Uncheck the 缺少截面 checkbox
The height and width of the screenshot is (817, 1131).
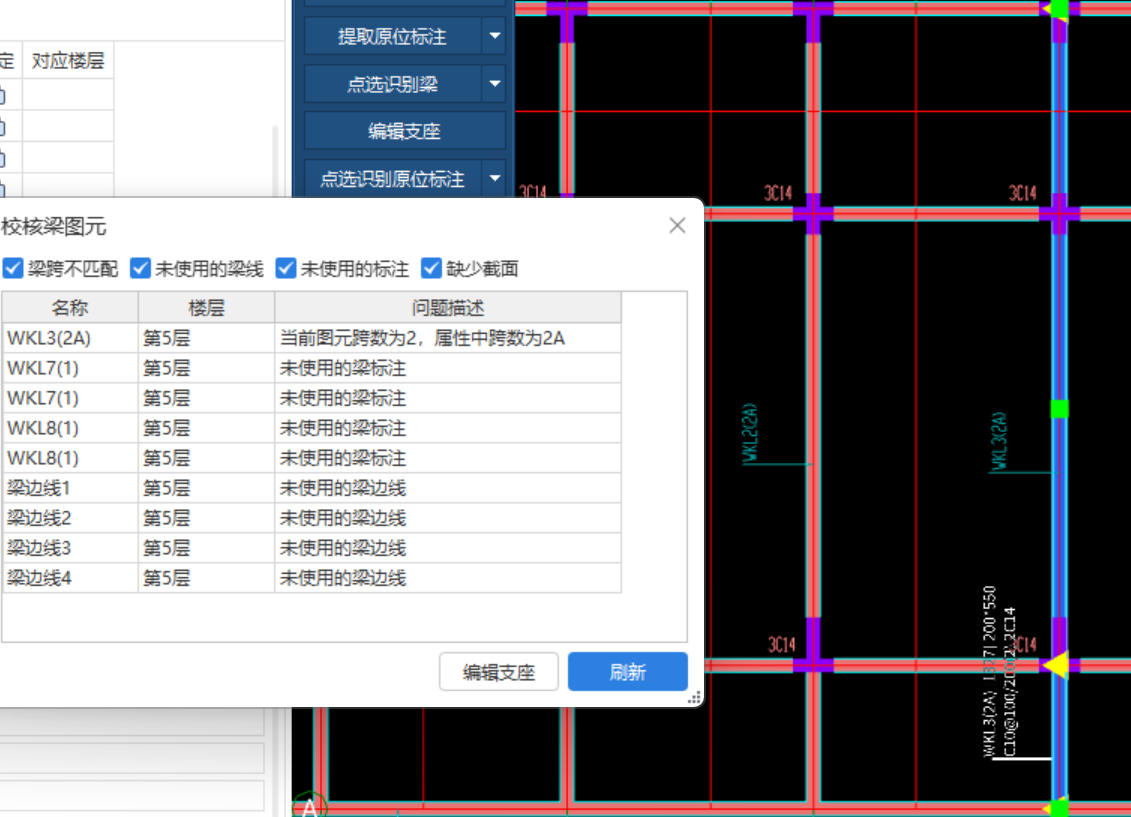(x=430, y=268)
